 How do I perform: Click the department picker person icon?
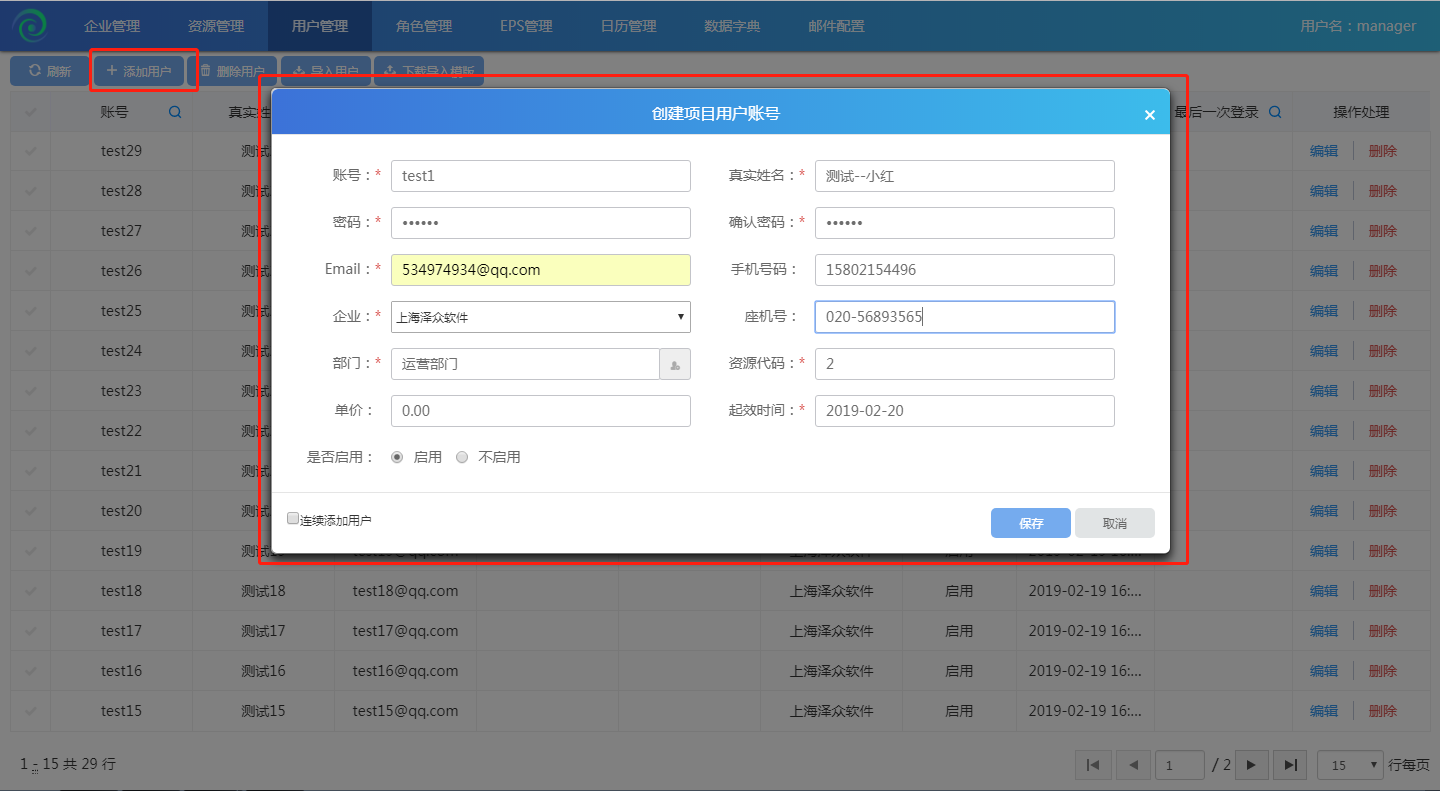(x=675, y=364)
